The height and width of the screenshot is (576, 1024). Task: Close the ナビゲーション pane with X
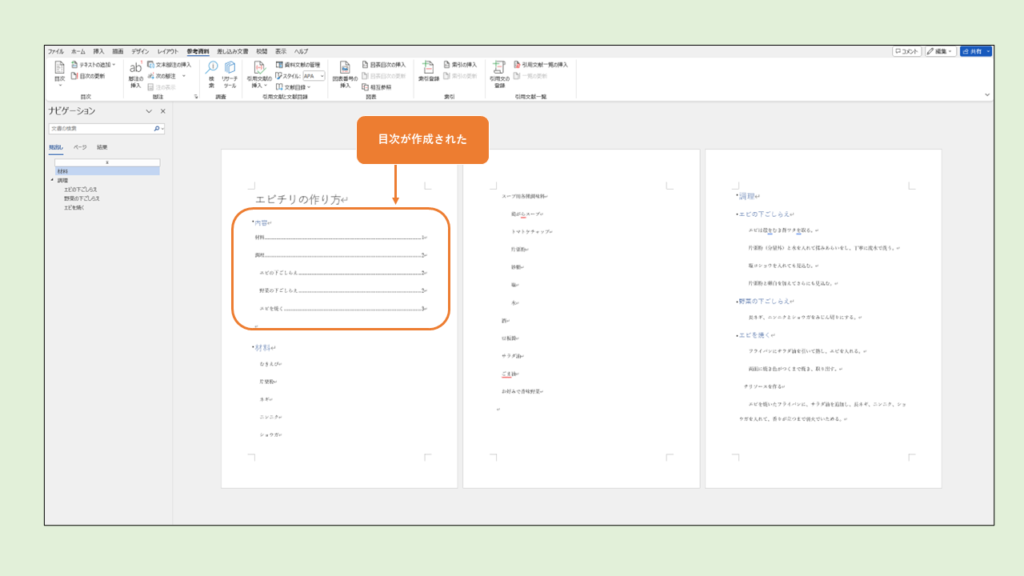[163, 111]
